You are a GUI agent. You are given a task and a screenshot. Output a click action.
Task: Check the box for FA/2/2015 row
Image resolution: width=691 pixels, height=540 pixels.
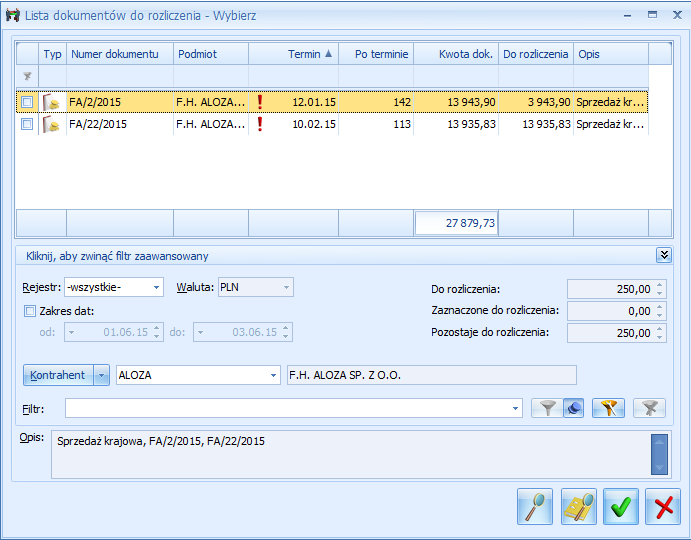(x=27, y=102)
